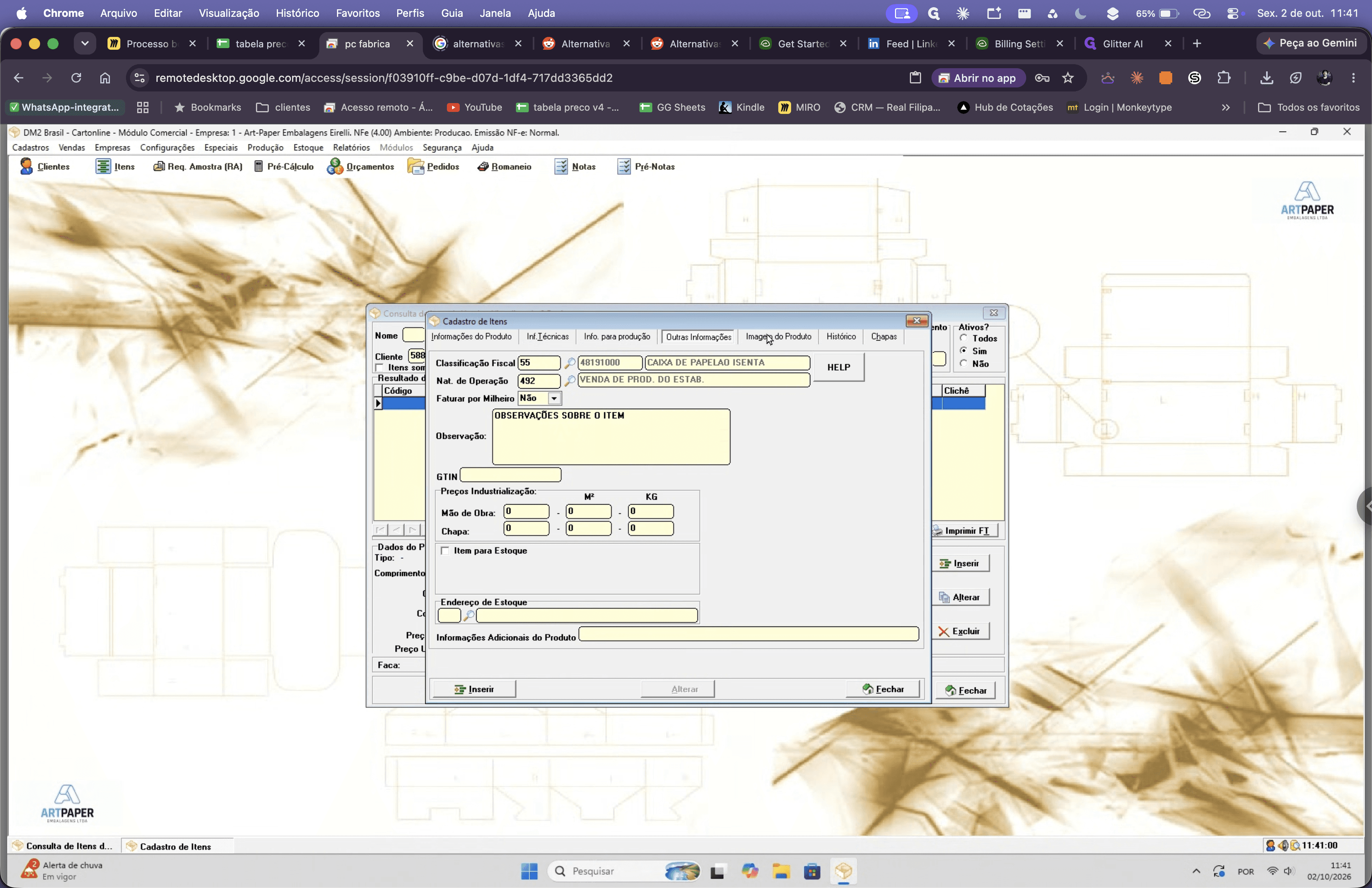The height and width of the screenshot is (888, 1372).
Task: Expand bookmarks bar overflow chevron
Action: [x=1226, y=107]
